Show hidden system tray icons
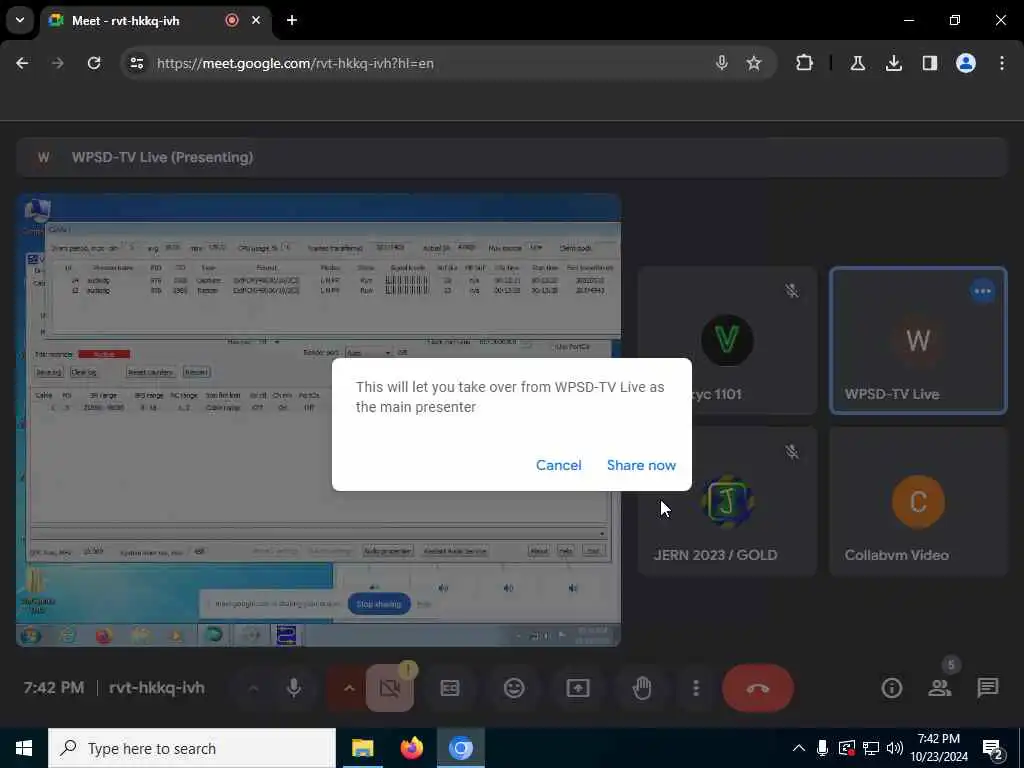This screenshot has height=768, width=1024. [x=799, y=748]
